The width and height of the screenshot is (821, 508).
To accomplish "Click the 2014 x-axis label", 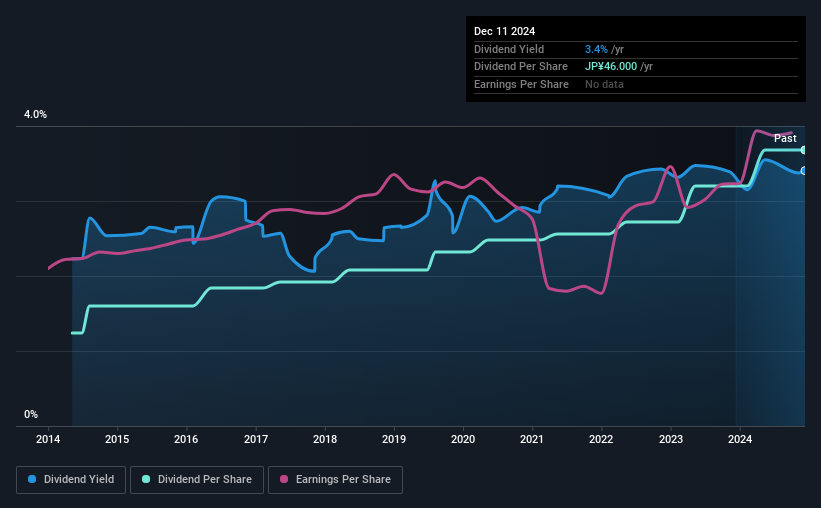I will [x=48, y=439].
